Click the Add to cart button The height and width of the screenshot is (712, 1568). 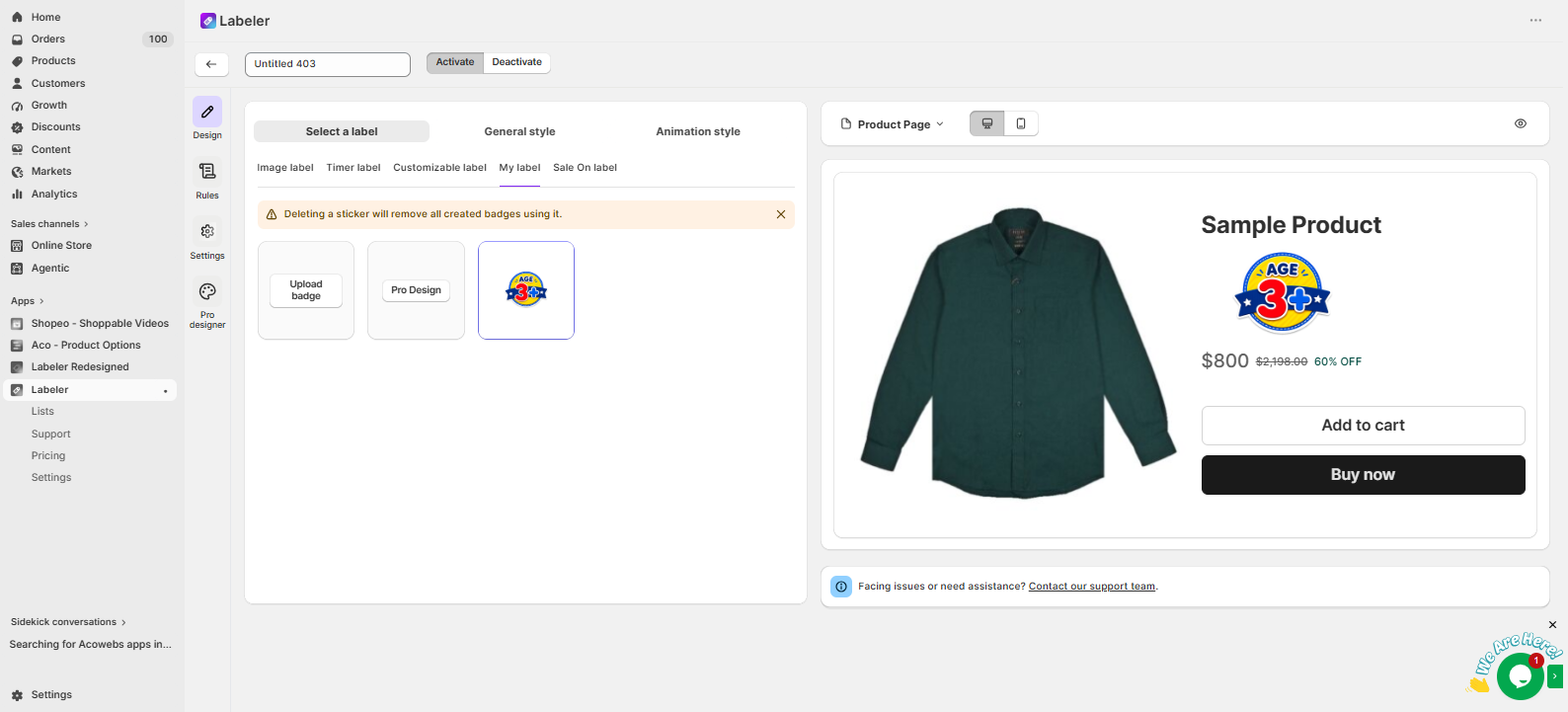coord(1363,426)
